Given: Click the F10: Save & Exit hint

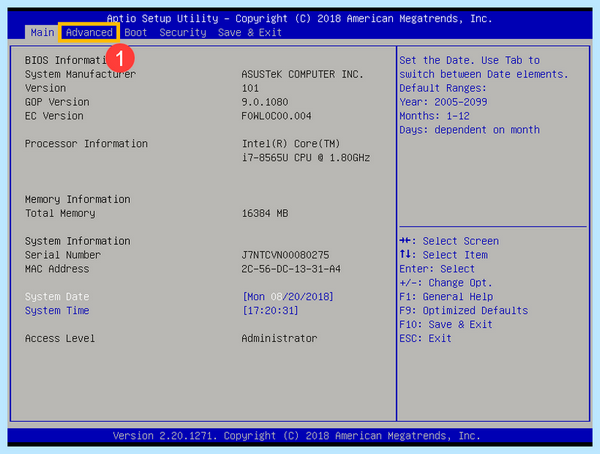Looking at the screenshot, I should [x=446, y=325].
